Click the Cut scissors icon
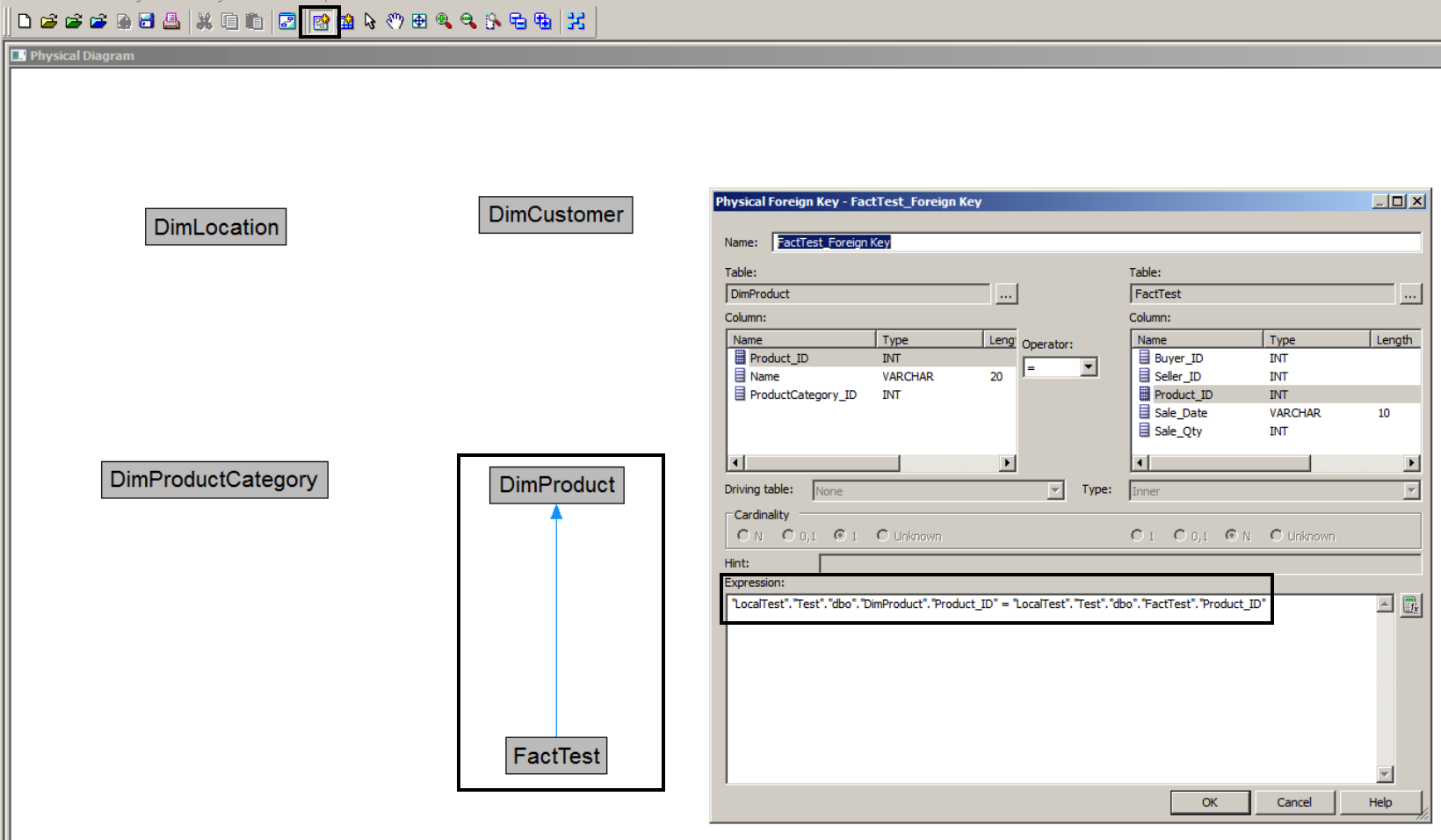The height and width of the screenshot is (840, 1441). [204, 21]
